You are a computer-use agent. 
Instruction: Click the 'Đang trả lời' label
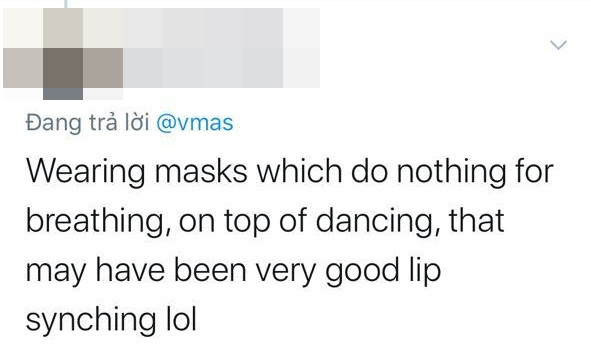tap(88, 122)
